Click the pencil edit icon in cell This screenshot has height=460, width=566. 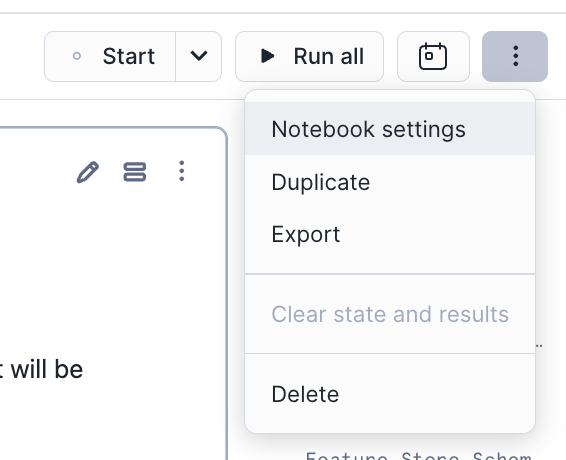(88, 172)
